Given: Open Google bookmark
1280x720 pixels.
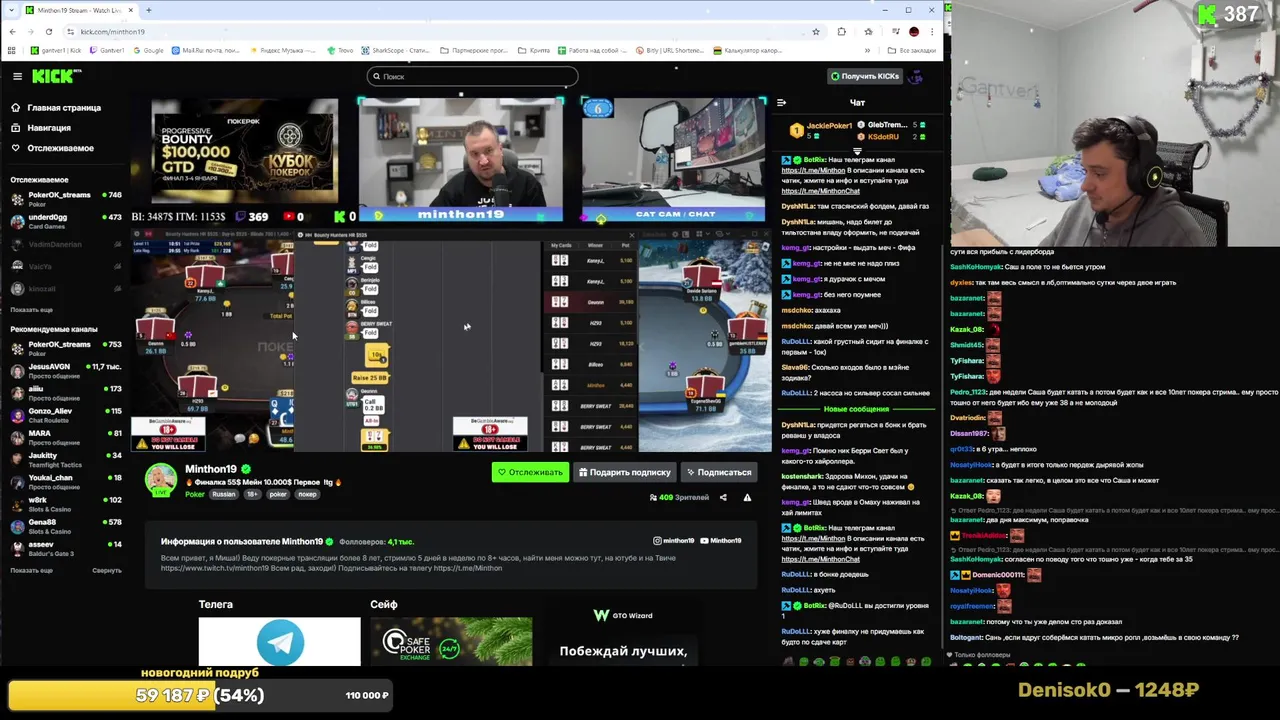Looking at the screenshot, I should 148,50.
